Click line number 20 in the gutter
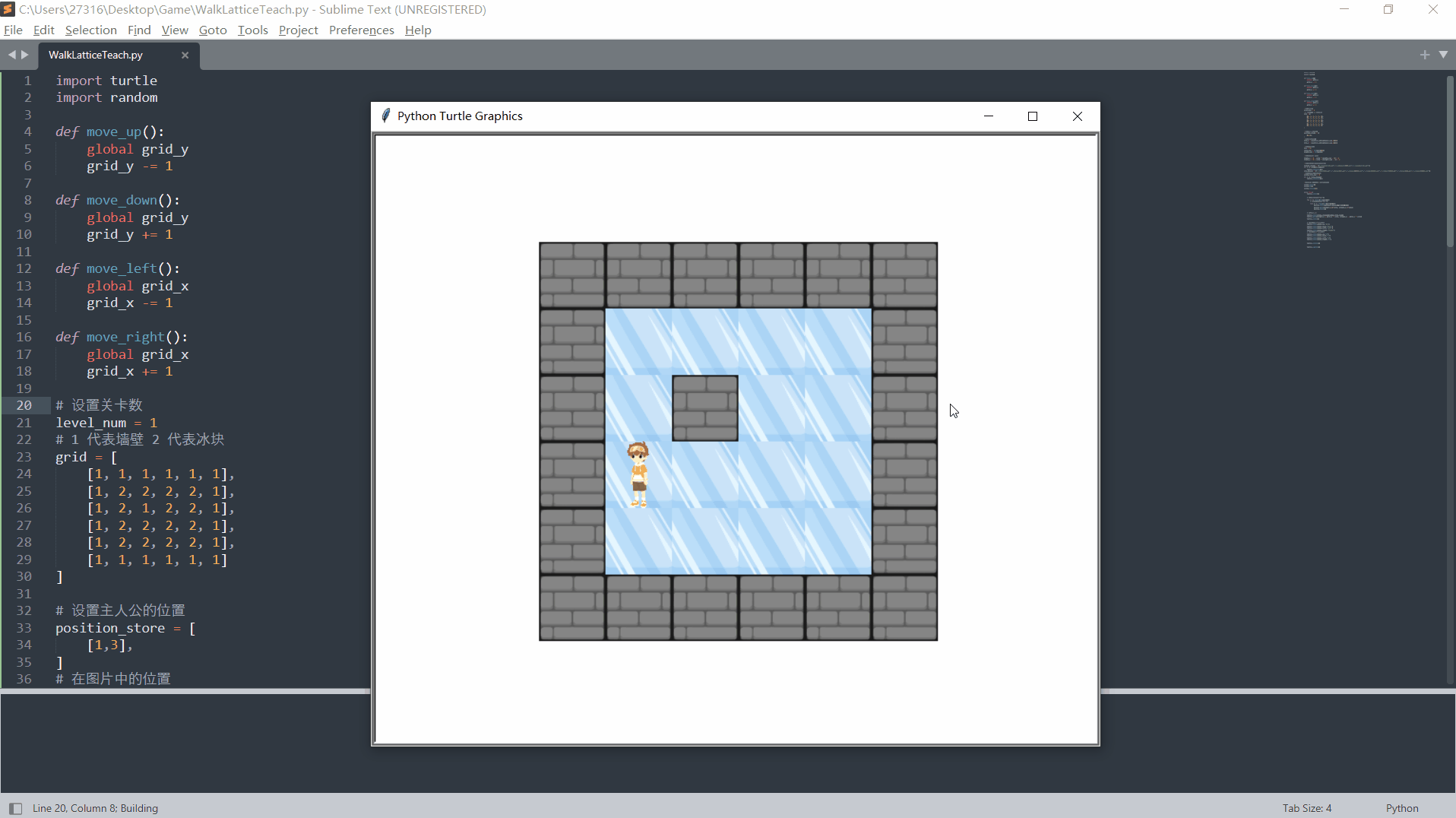The height and width of the screenshot is (818, 1456). [24, 405]
